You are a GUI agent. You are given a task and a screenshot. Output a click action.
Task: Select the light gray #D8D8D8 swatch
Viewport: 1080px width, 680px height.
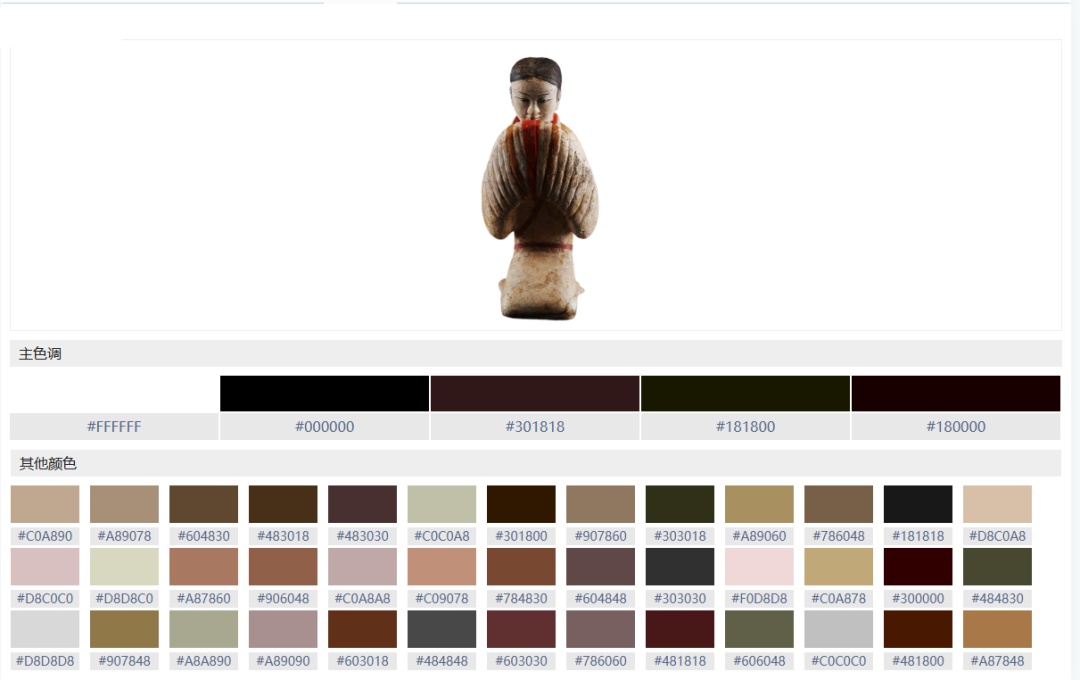point(45,629)
